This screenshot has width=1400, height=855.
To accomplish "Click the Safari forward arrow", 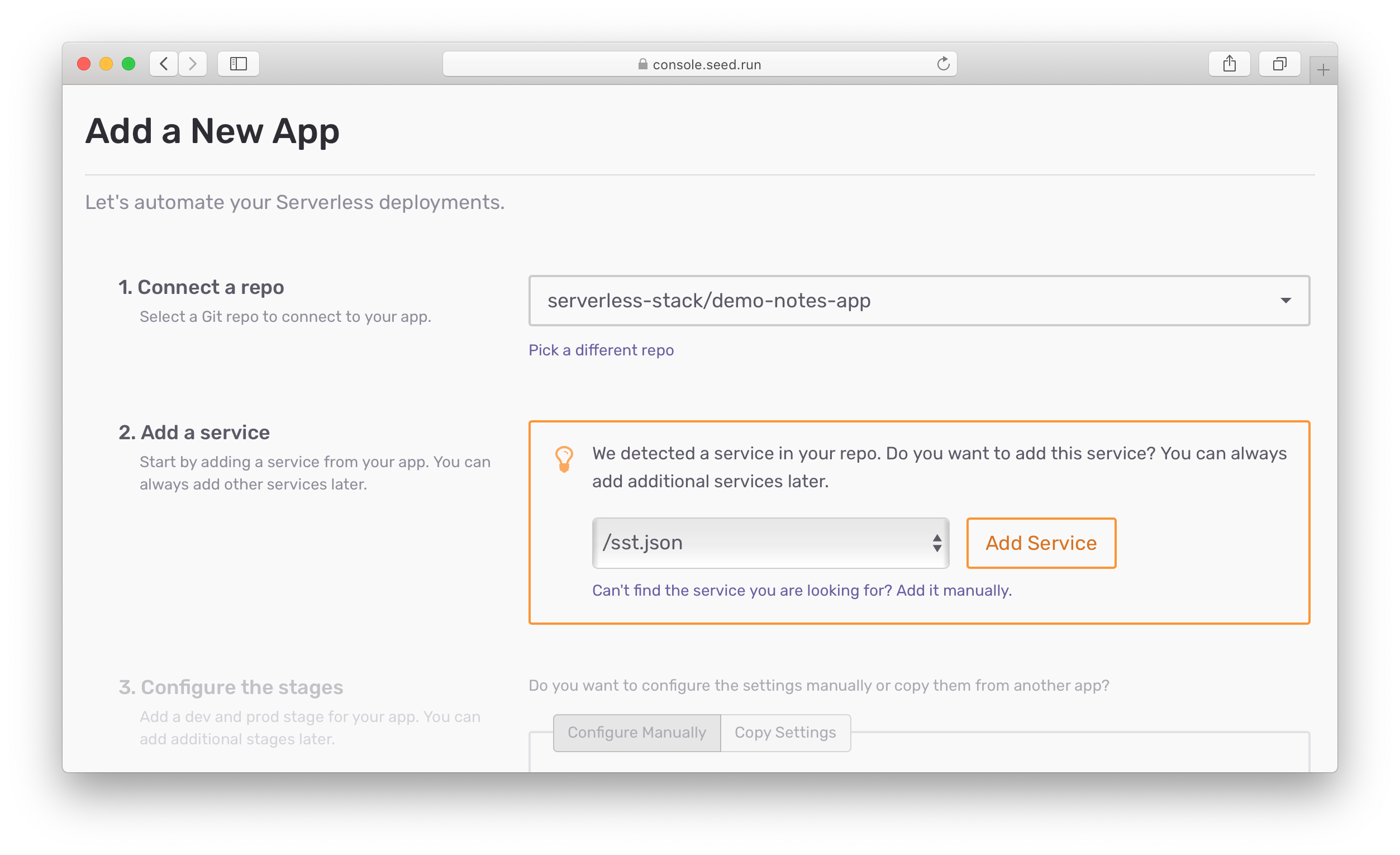I will pos(193,64).
